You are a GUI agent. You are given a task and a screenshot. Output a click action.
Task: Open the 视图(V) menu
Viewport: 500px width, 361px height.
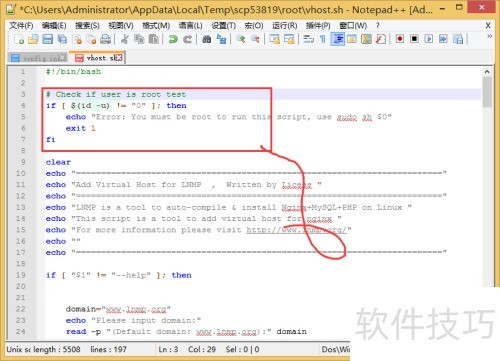coord(121,25)
